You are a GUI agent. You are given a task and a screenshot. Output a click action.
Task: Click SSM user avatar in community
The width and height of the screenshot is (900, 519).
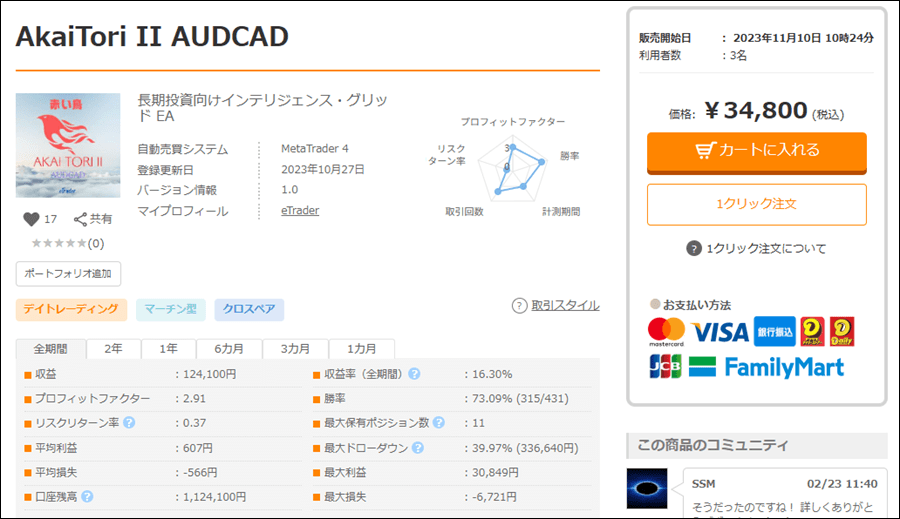pyautogui.click(x=647, y=488)
